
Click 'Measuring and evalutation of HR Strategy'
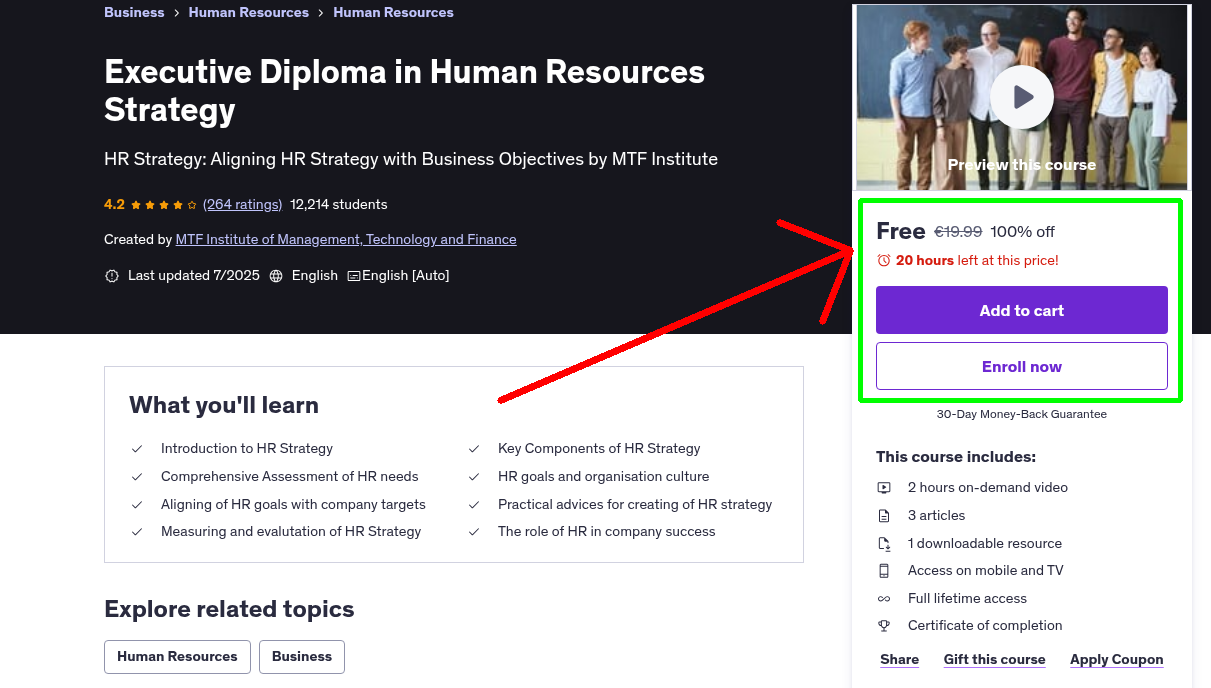(291, 531)
